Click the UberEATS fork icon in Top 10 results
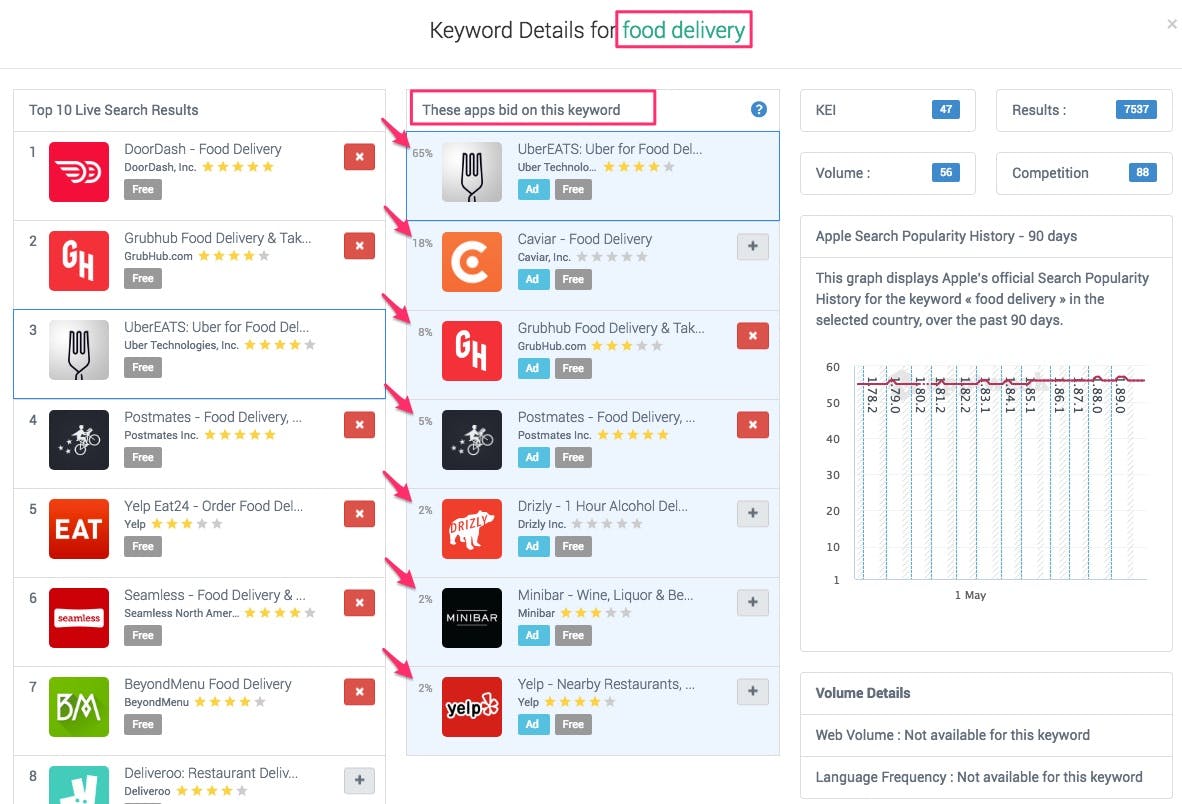The image size is (1182, 804). [x=79, y=350]
